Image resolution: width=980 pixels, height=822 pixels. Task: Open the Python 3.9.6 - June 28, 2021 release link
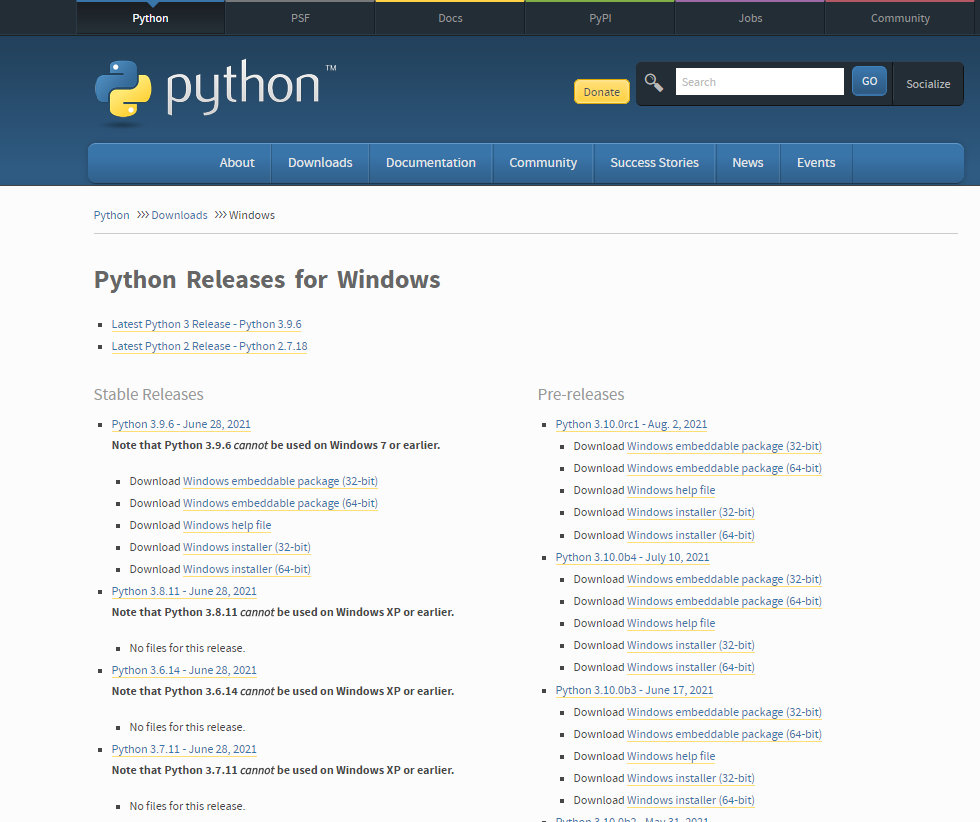[181, 424]
